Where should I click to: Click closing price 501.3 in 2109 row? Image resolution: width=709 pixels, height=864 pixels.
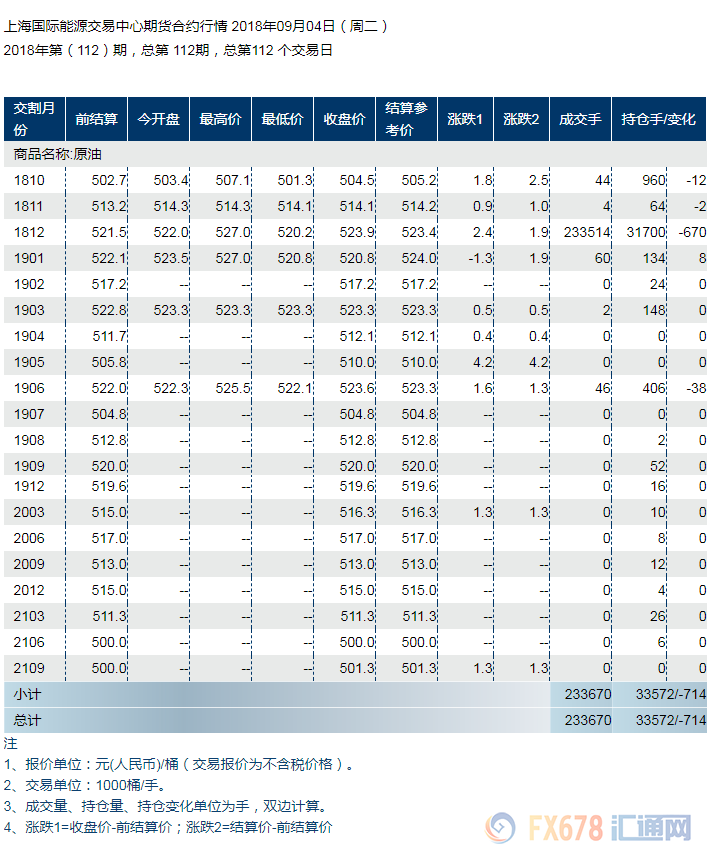(357, 668)
